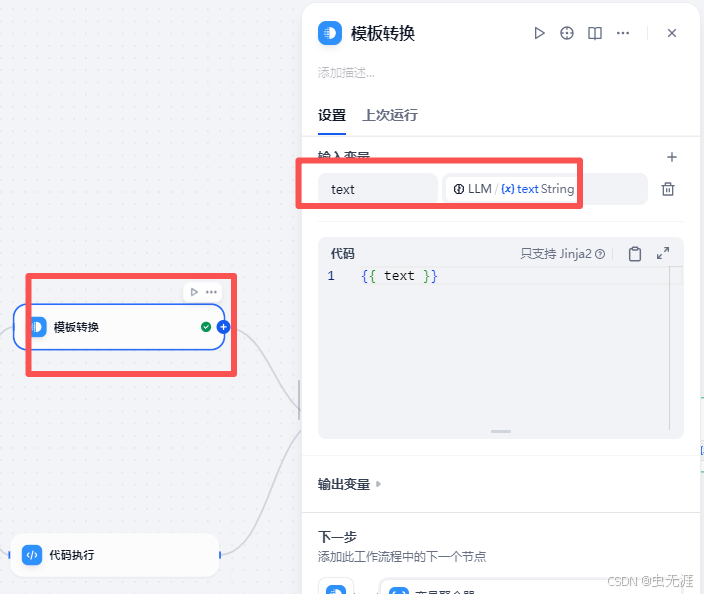Viewport: 704px width, 594px height.
Task: Switch to the 上次运行 tab
Action: [x=390, y=115]
